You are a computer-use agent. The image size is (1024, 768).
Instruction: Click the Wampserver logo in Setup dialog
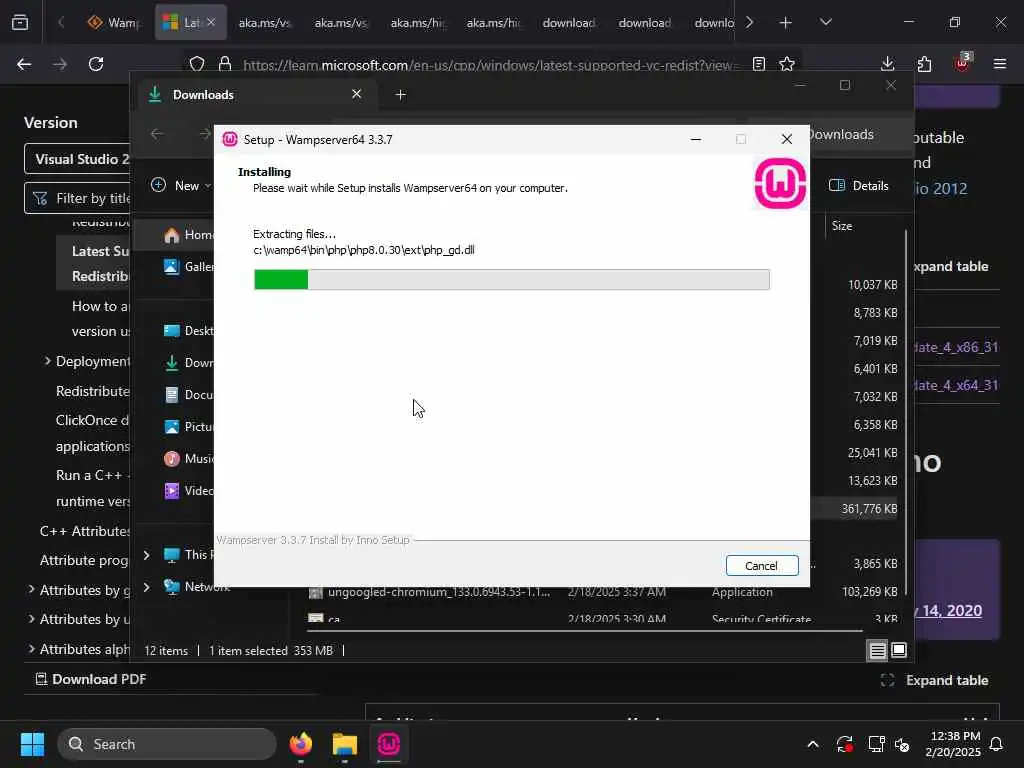point(780,184)
